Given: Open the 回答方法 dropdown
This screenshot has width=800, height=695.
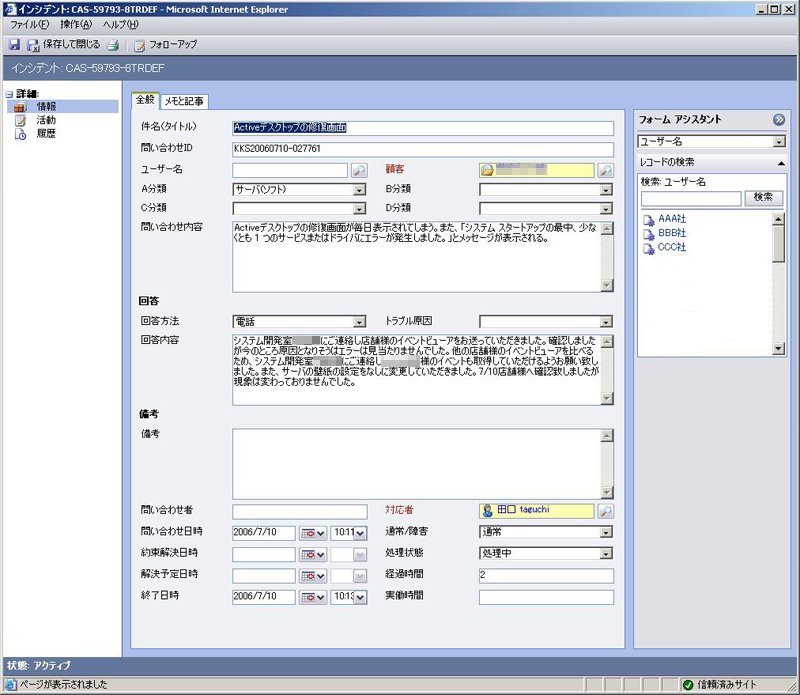Looking at the screenshot, I should point(360,322).
